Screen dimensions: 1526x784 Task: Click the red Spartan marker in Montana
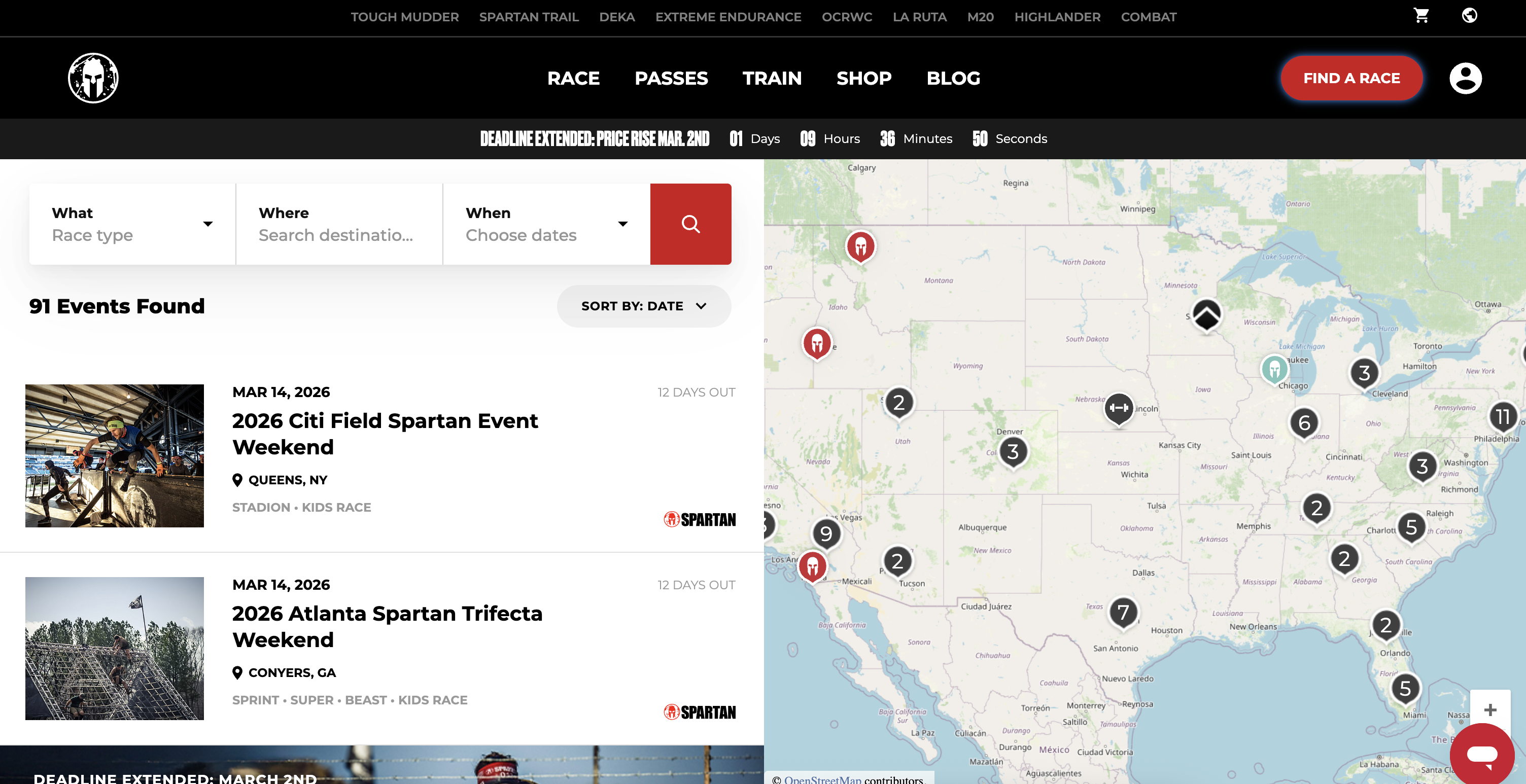(x=860, y=246)
